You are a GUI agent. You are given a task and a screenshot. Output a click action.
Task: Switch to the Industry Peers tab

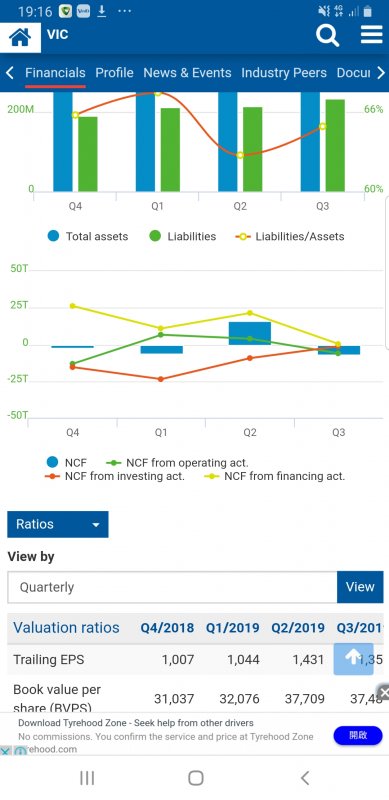284,73
